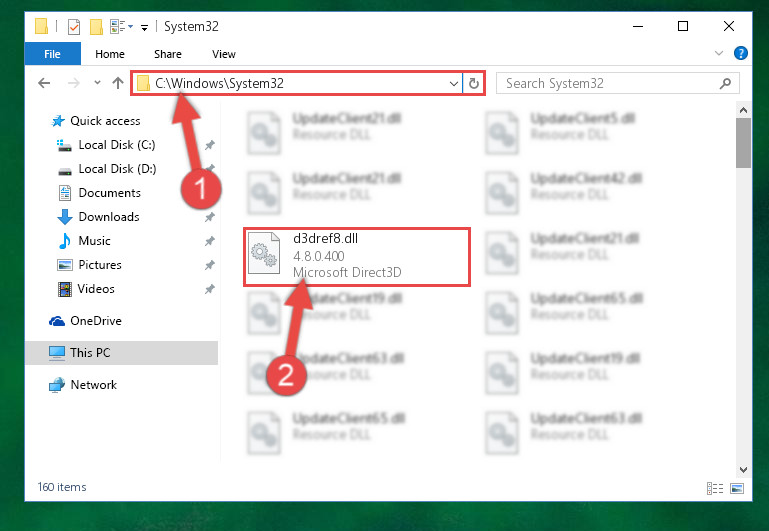769x531 pixels.
Task: Click scrollbar down arrow in file list
Action: (x=743, y=470)
